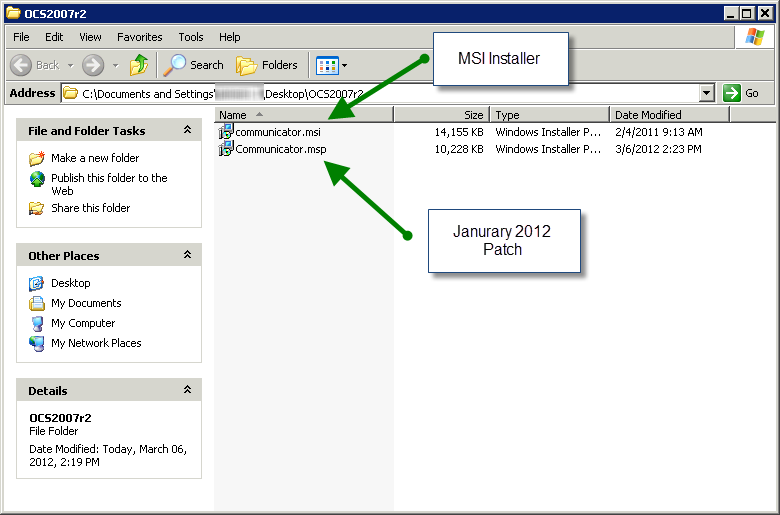Select the communicator.msi file name
Screen dimensions: 780x515
click(278, 132)
